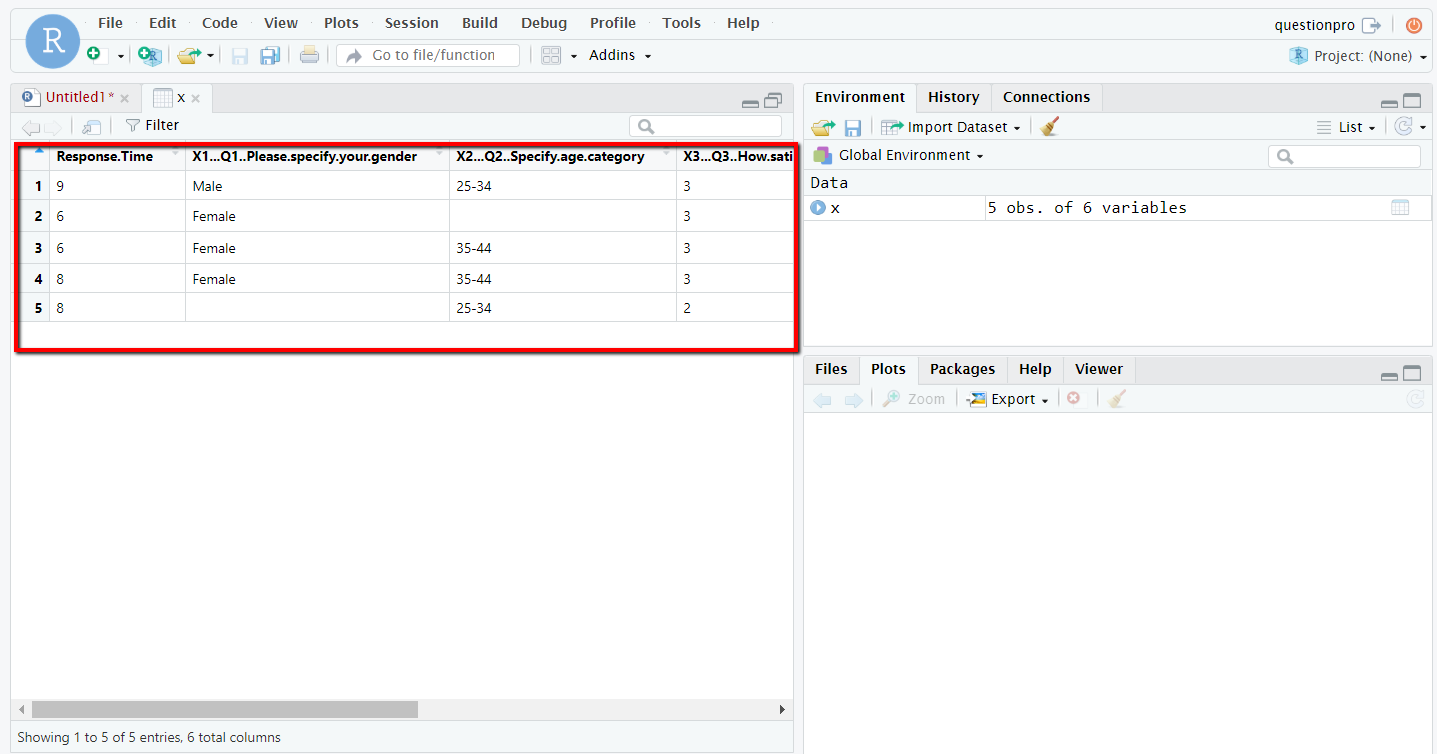Save the workspace in the Environment pane

pyautogui.click(x=853, y=128)
